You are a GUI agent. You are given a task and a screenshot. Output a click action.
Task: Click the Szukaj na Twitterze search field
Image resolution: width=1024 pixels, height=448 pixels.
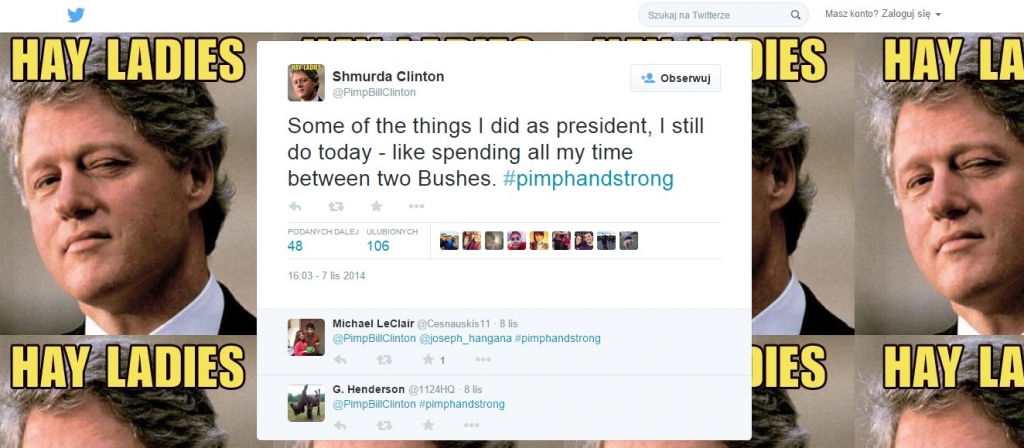tap(714, 15)
